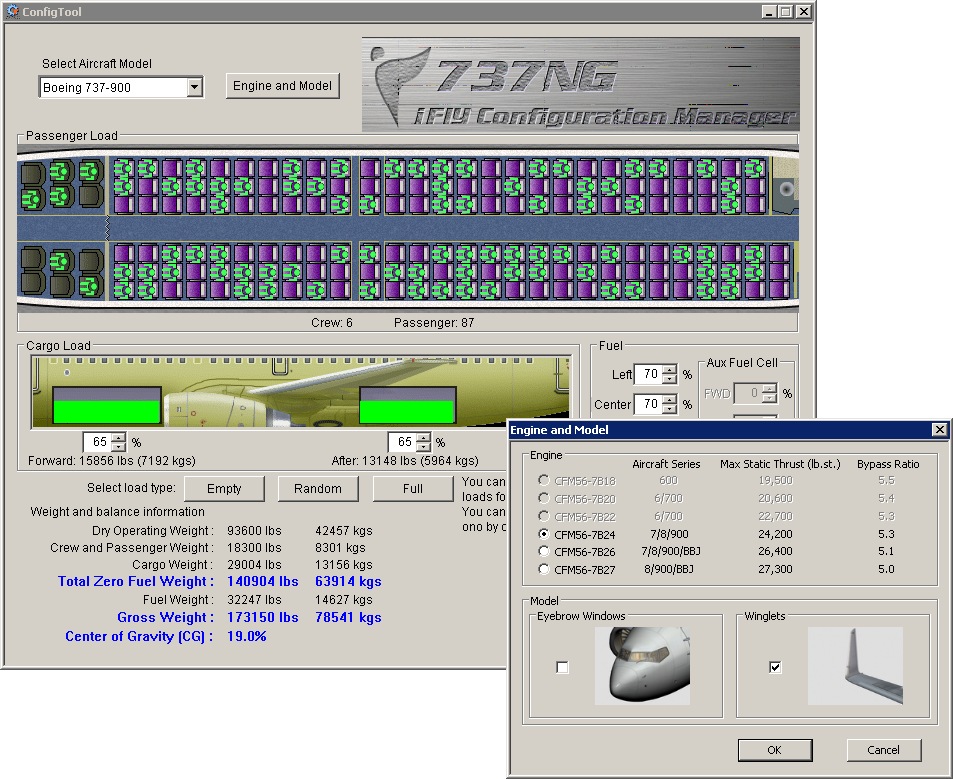Open the Select Aircraft Model dropdown
Screen dimensions: 953x779
click(194, 87)
